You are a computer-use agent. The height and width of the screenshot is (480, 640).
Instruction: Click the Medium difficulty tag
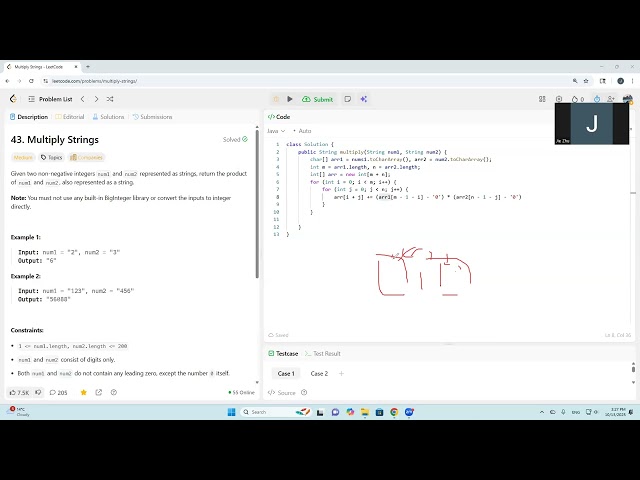click(23, 158)
